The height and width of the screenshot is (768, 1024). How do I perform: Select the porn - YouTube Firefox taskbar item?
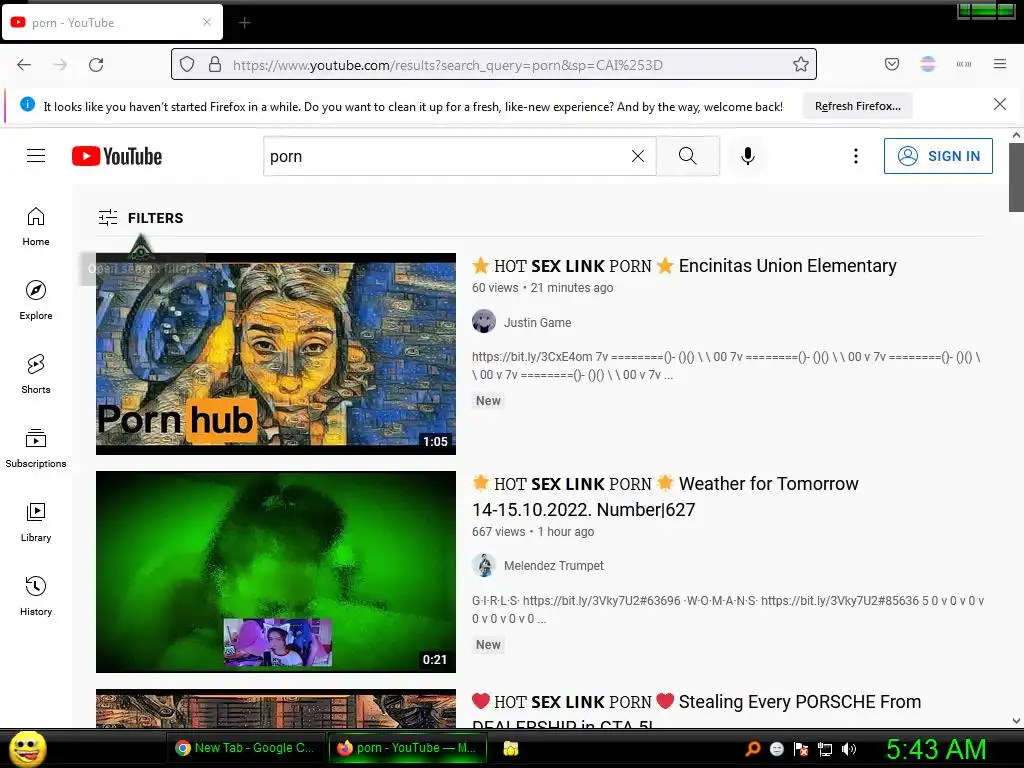(408, 748)
